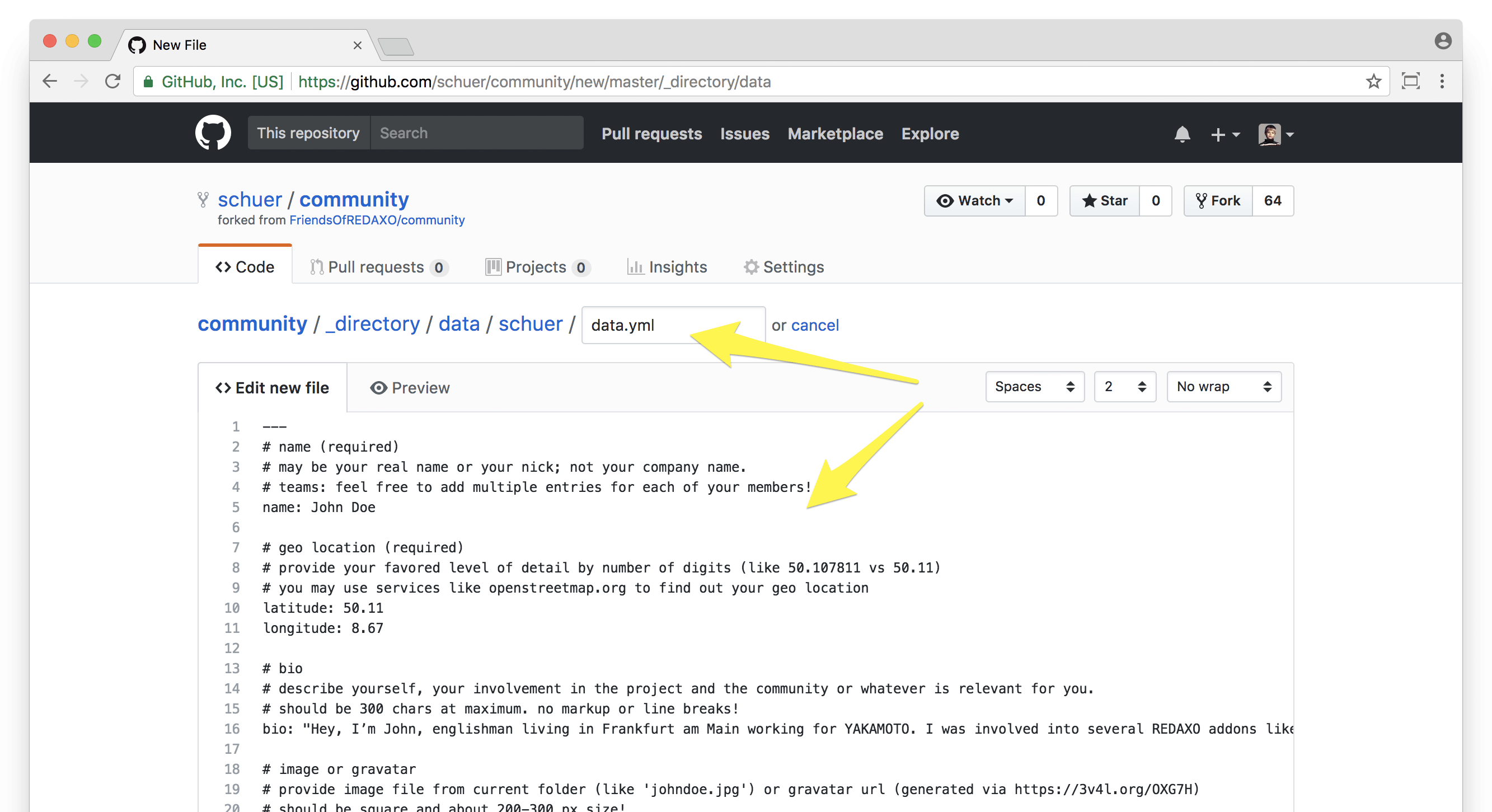
Task: Open the FriendsOfREDAXO/community fork source link
Action: click(377, 220)
